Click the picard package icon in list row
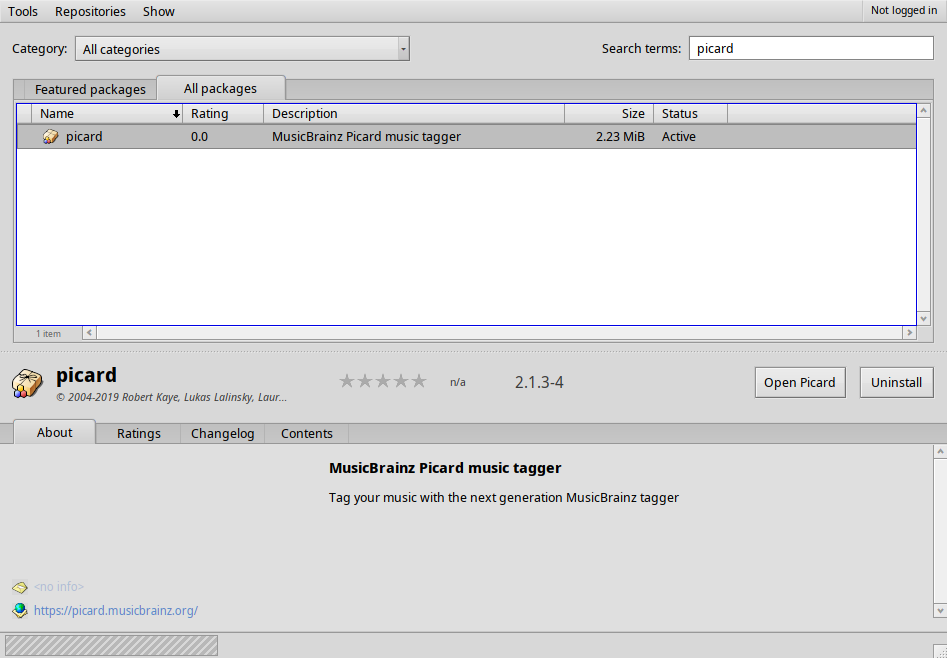Image resolution: width=947 pixels, height=658 pixels. [51, 137]
